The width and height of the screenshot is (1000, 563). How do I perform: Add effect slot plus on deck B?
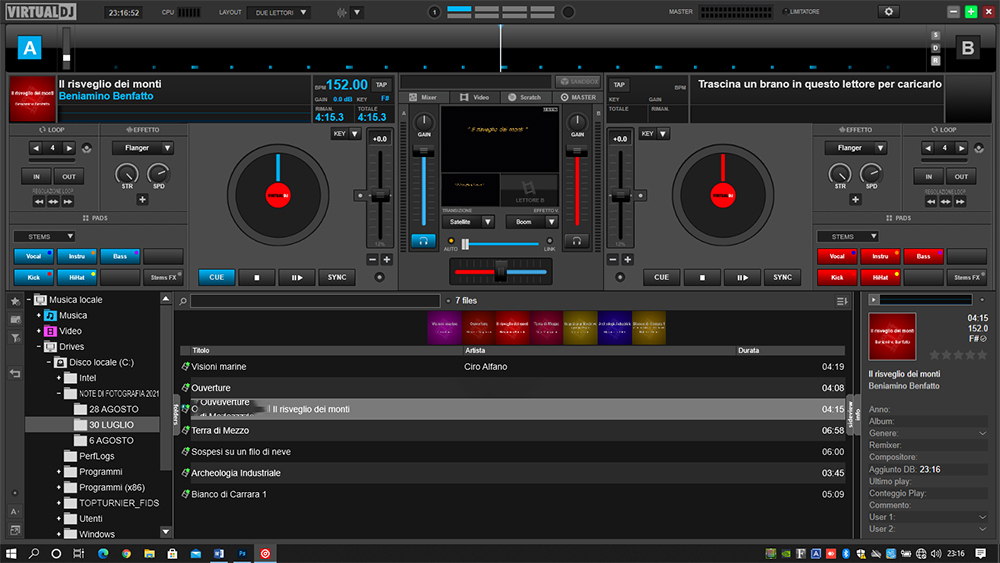tap(855, 200)
